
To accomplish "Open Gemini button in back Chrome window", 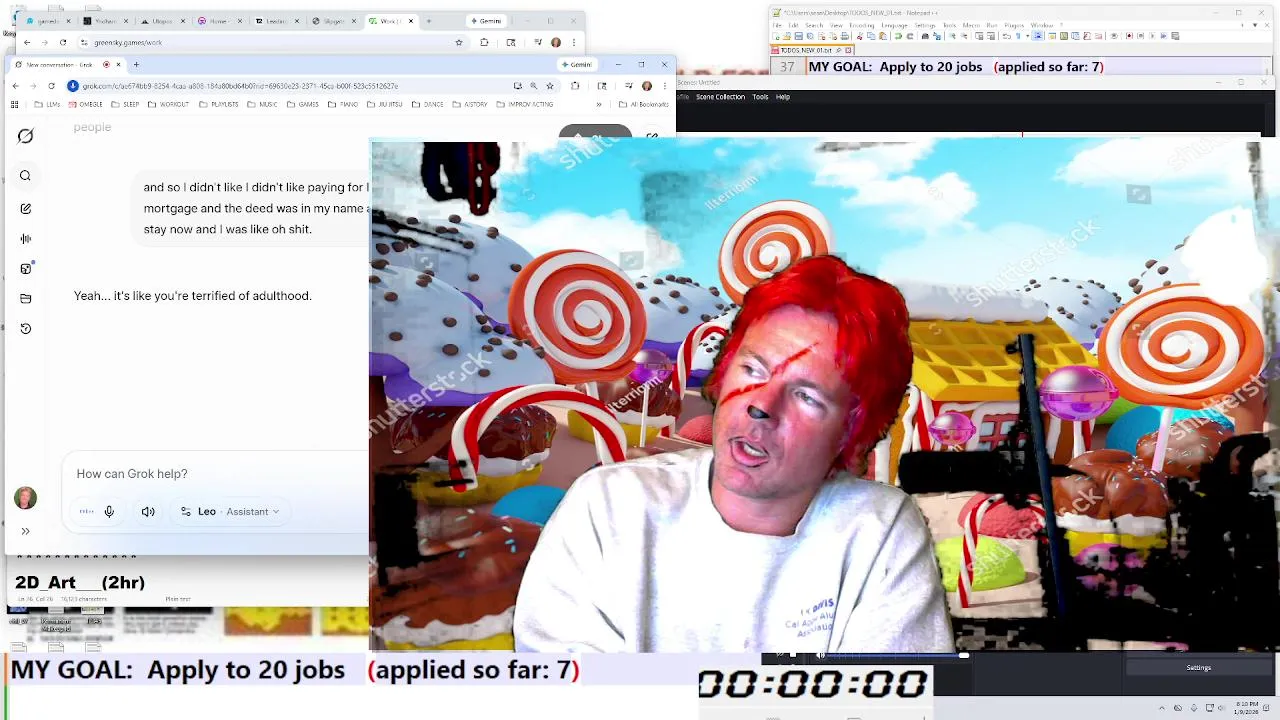I will coord(487,21).
